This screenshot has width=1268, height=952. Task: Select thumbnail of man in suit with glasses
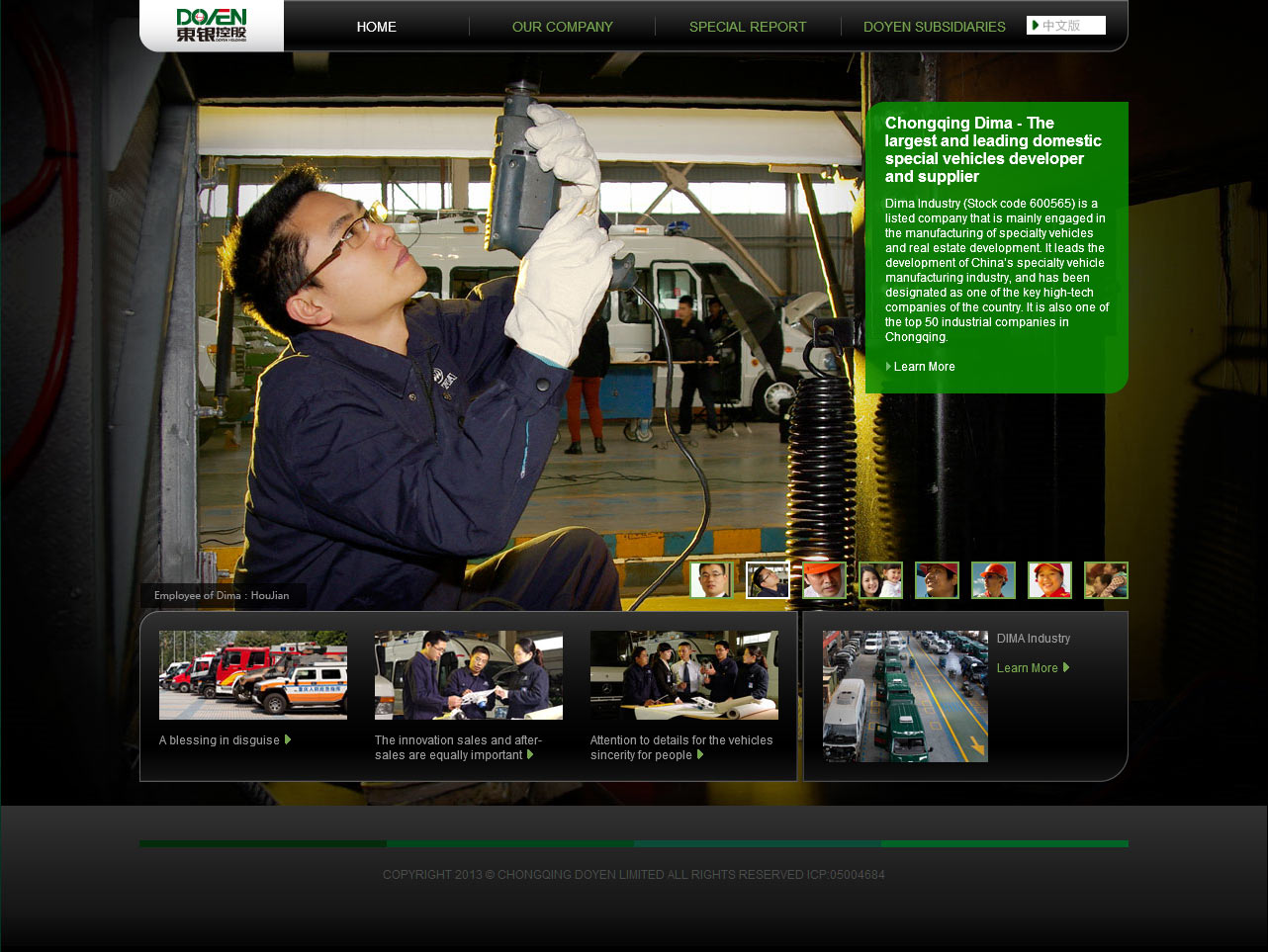point(711,580)
